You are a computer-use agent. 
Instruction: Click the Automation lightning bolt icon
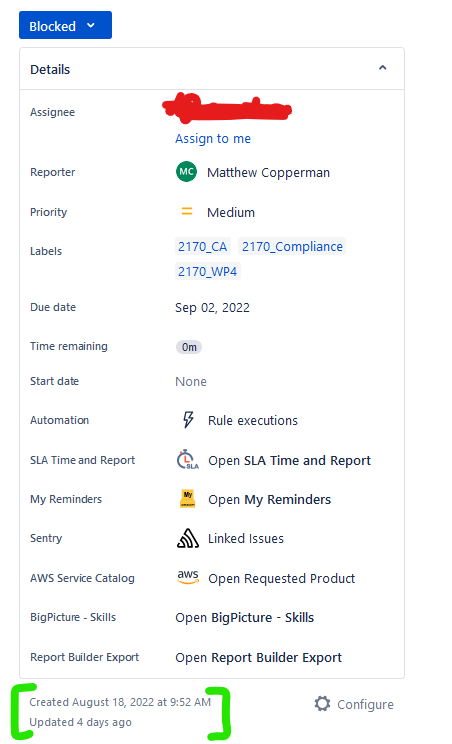coord(188,420)
